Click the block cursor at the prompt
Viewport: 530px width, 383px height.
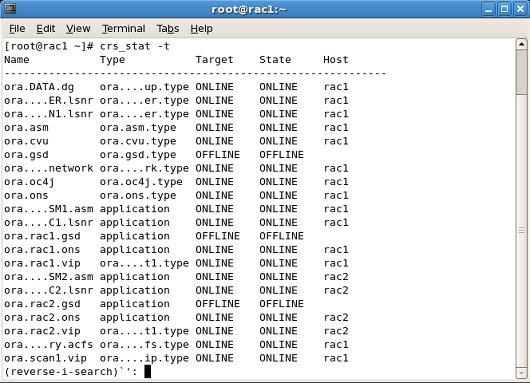click(147, 372)
